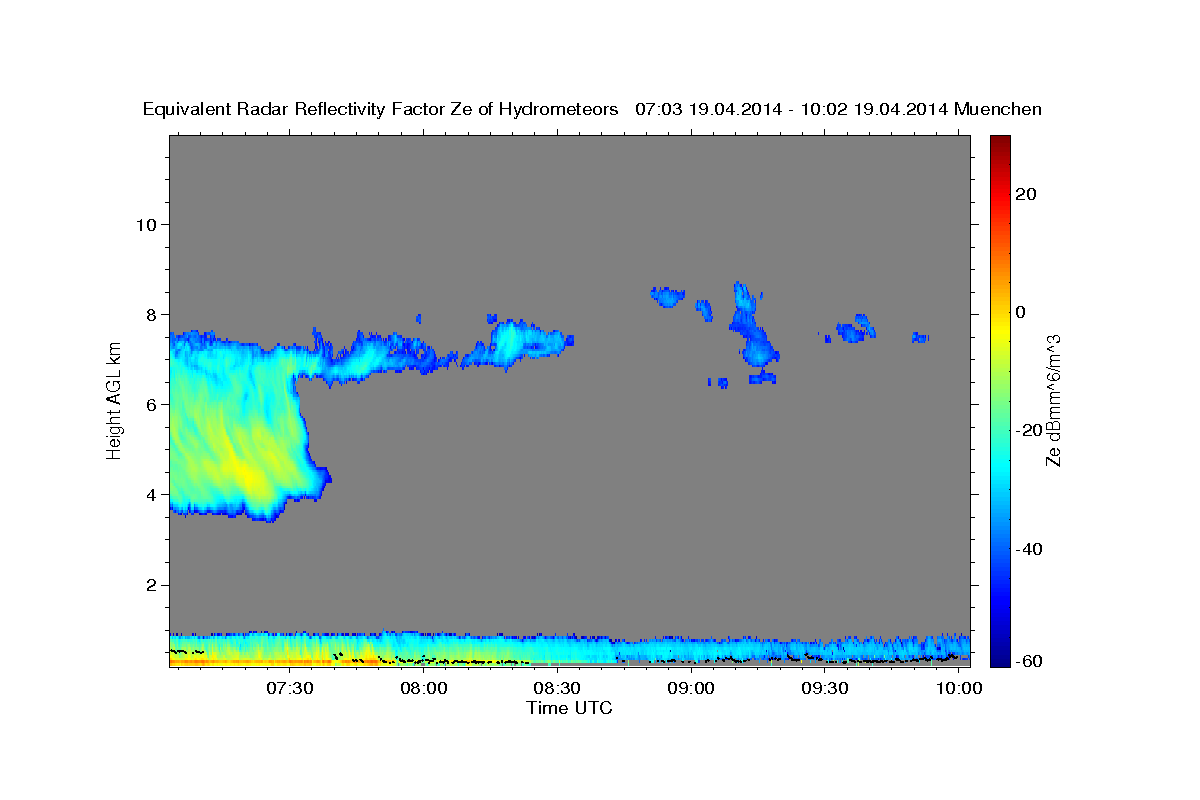Click the height tick label 10
Viewport: 1200px width, 800px height.
145,224
